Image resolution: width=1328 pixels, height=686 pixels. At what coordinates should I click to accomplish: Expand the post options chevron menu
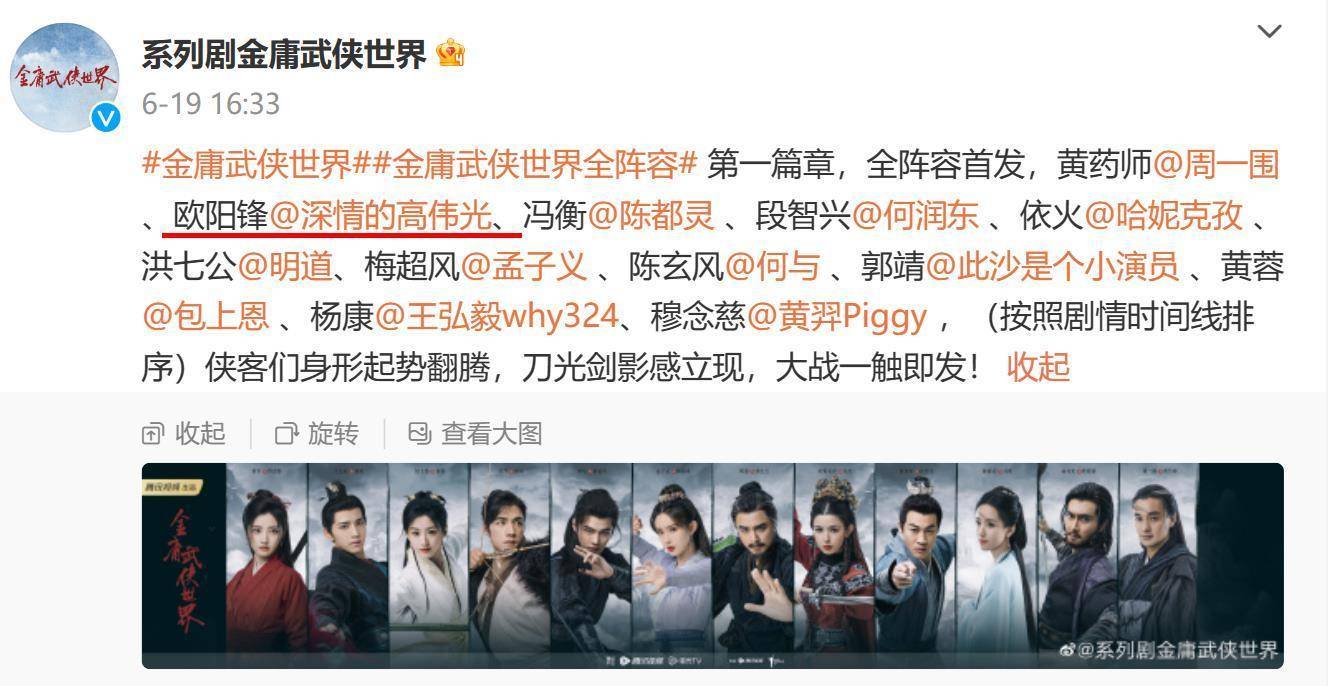[1269, 31]
